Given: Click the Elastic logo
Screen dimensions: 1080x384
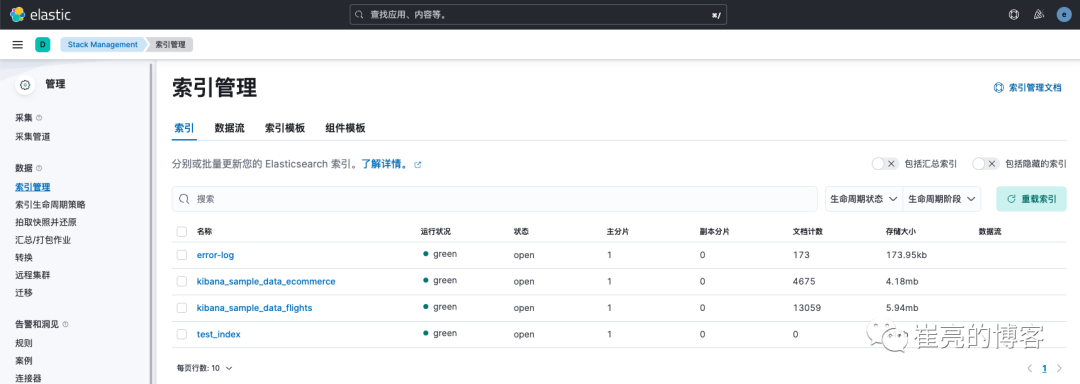Looking at the screenshot, I should [x=41, y=14].
